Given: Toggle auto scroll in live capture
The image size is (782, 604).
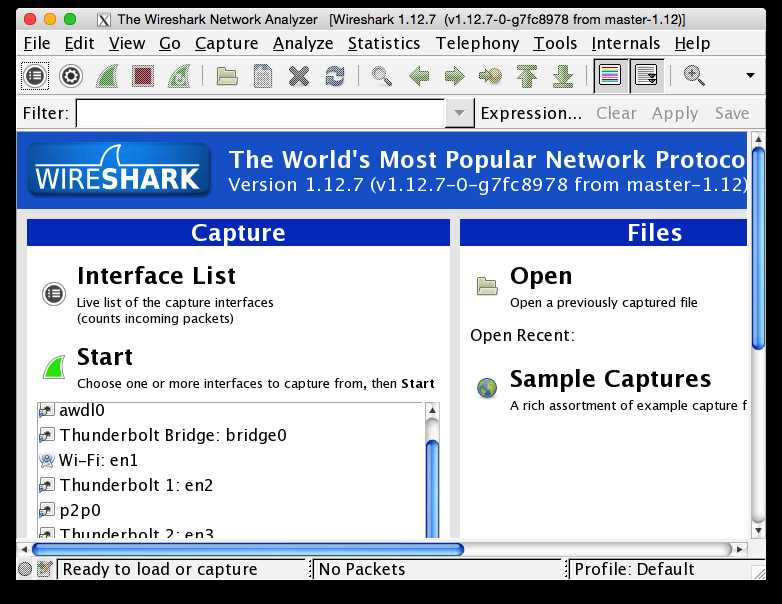Looking at the screenshot, I should (x=646, y=76).
